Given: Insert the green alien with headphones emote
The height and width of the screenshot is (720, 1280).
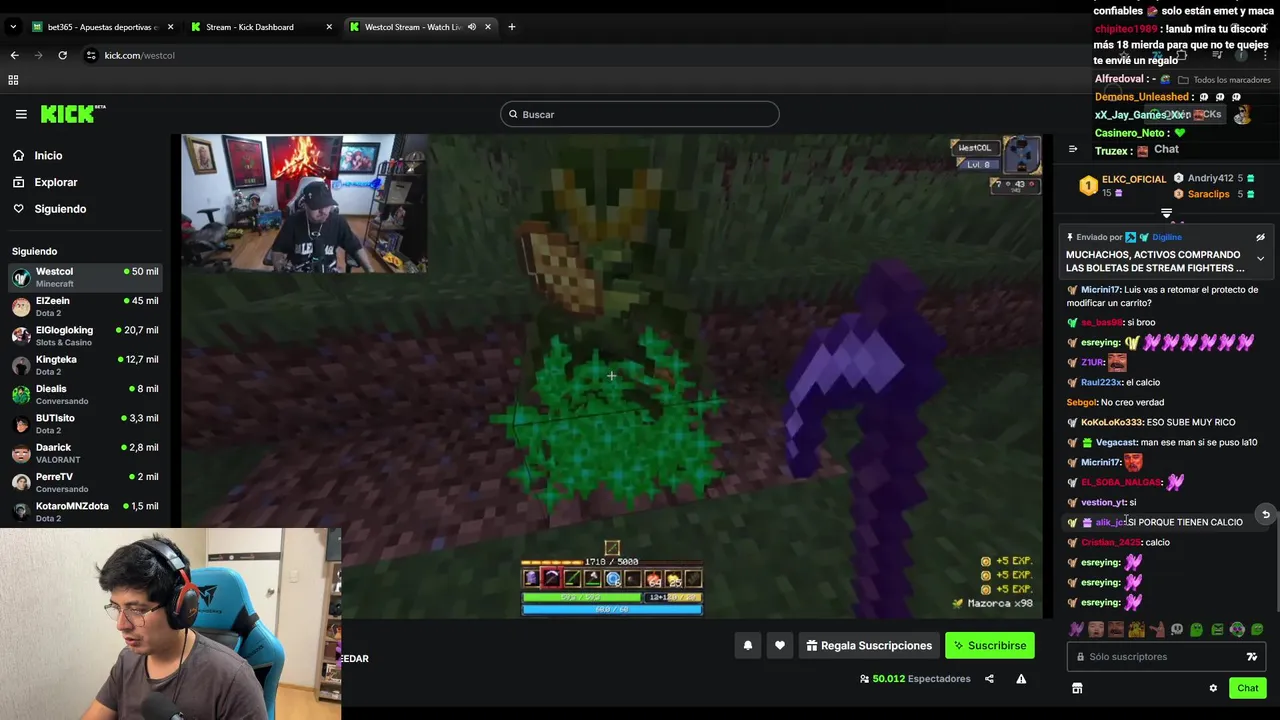Looking at the screenshot, I should pos(1237,630).
